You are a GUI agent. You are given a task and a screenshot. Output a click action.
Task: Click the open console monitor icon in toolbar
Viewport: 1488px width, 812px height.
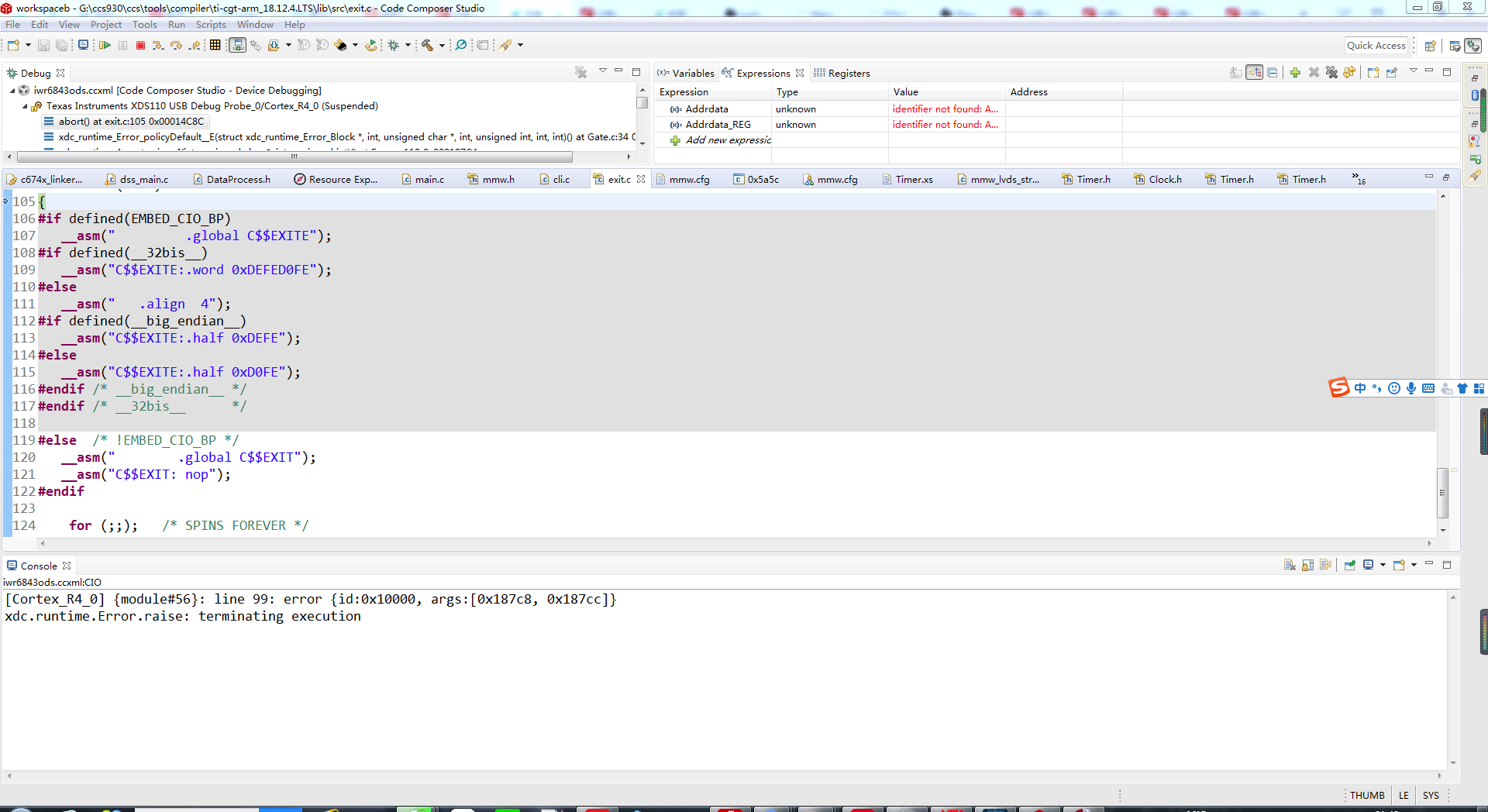(83, 45)
